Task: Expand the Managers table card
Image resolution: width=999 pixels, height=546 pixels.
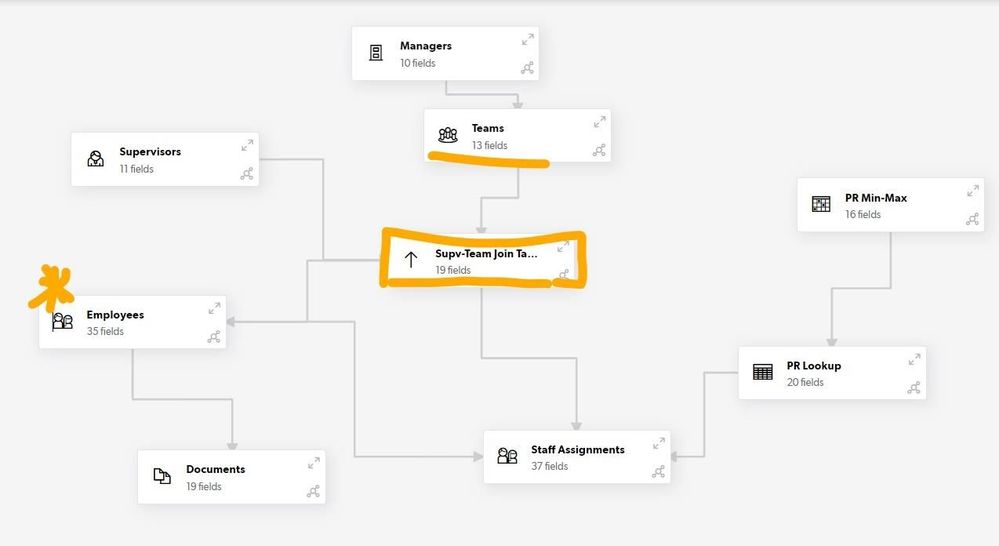Action: click(528, 40)
